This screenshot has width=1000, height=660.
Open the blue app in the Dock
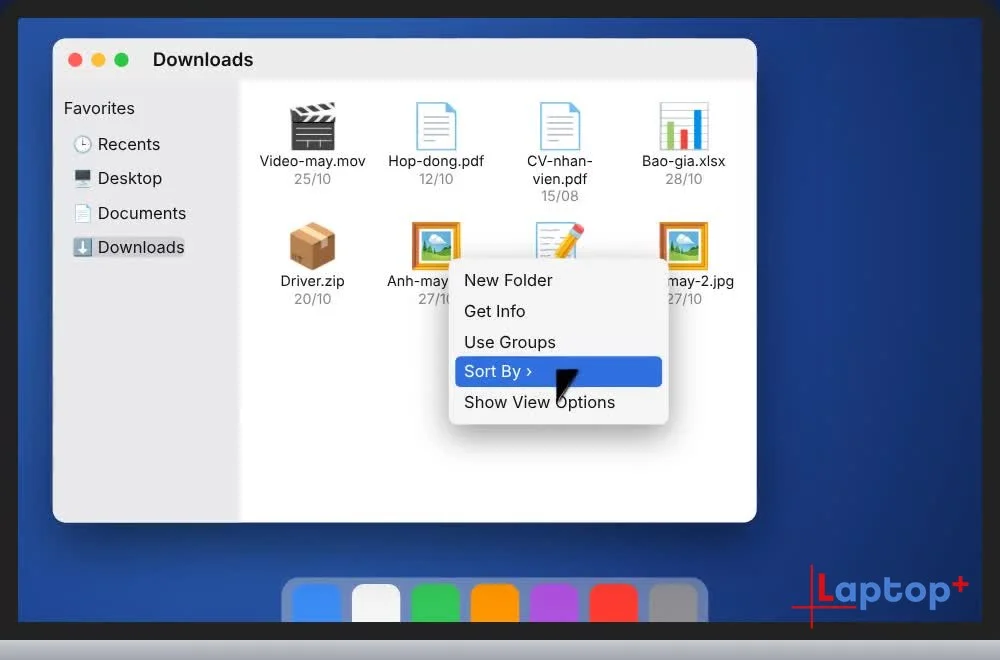(x=316, y=603)
